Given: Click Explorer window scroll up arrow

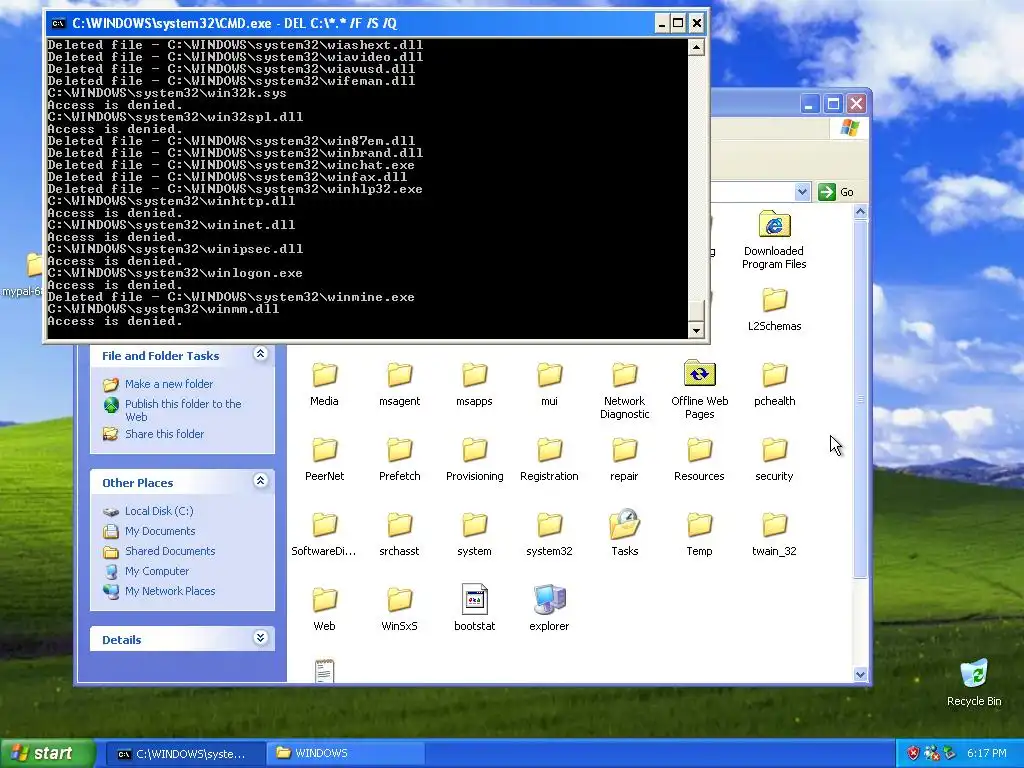Looking at the screenshot, I should pyautogui.click(x=860, y=212).
